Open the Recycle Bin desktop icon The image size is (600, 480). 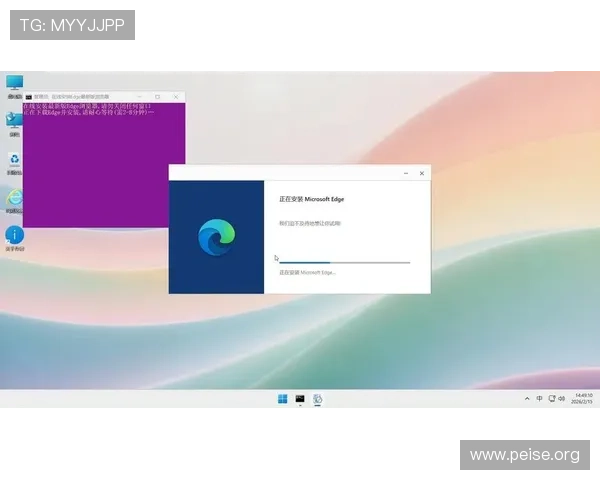[14, 160]
